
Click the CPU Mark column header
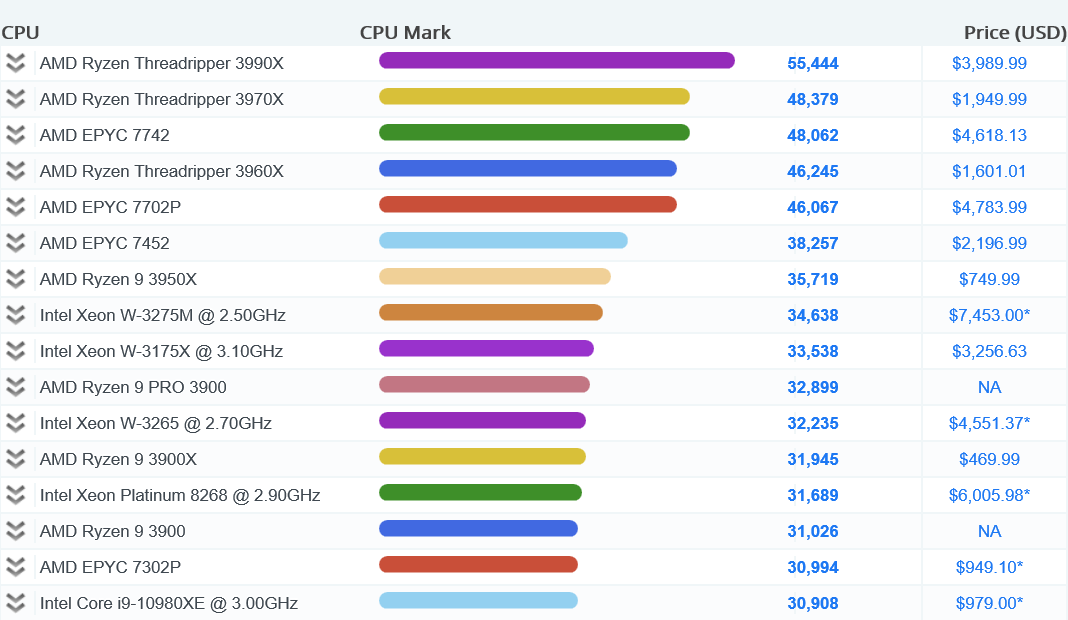pos(405,33)
